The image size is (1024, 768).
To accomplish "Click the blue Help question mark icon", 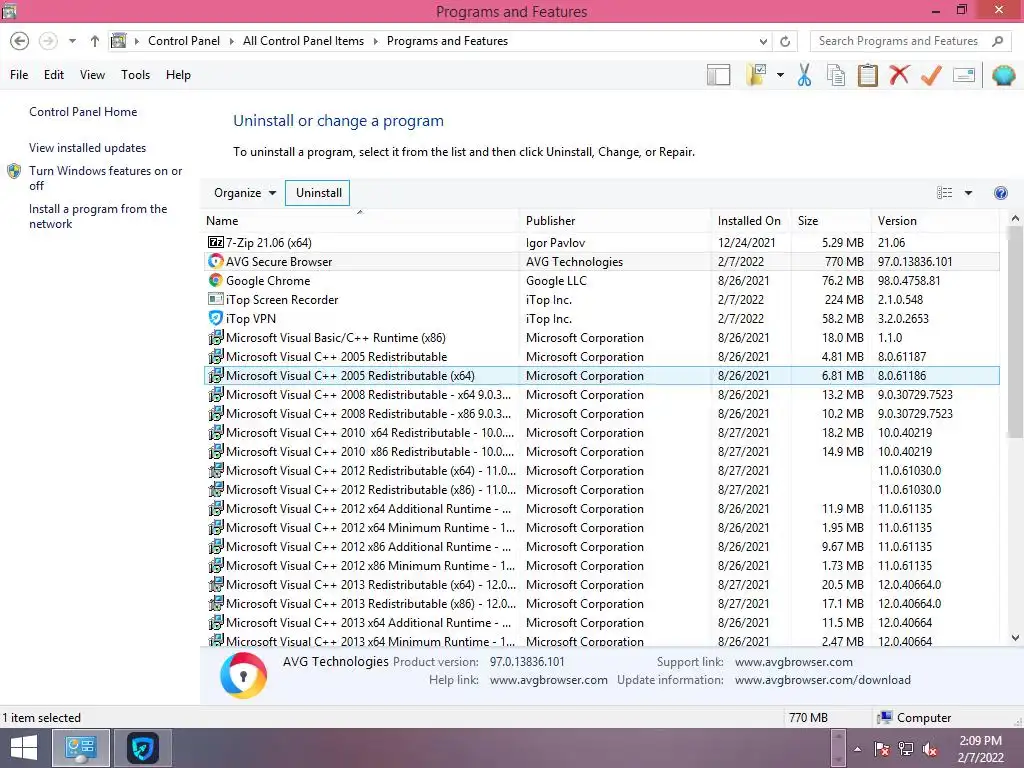I will click(x=1000, y=193).
